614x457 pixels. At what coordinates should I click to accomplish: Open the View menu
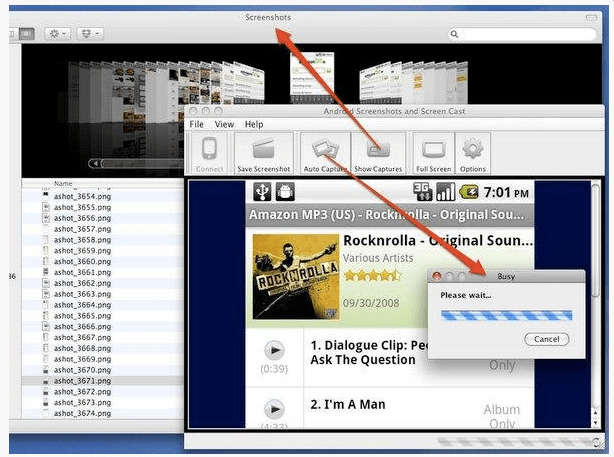coord(224,124)
